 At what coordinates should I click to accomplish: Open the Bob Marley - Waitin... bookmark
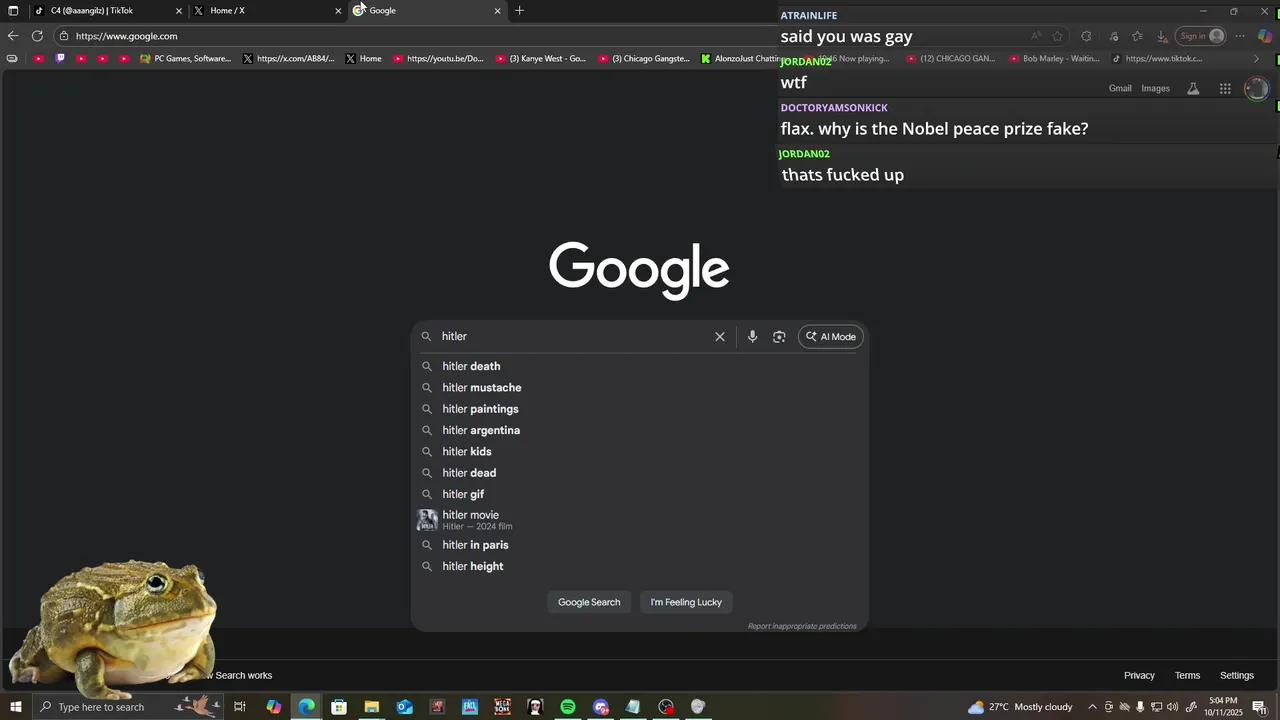(1055, 58)
